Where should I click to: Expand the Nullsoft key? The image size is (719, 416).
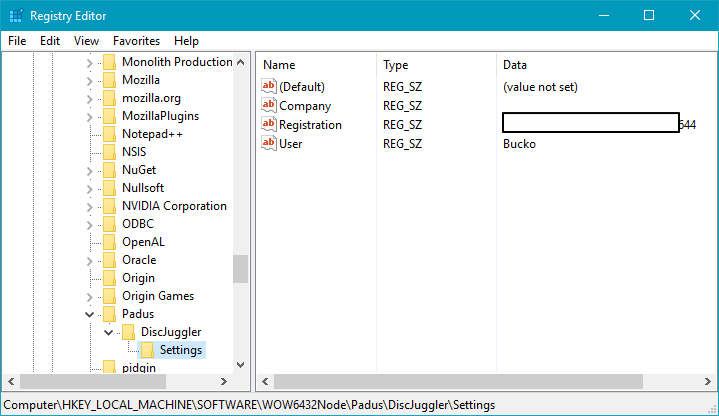pyautogui.click(x=89, y=189)
